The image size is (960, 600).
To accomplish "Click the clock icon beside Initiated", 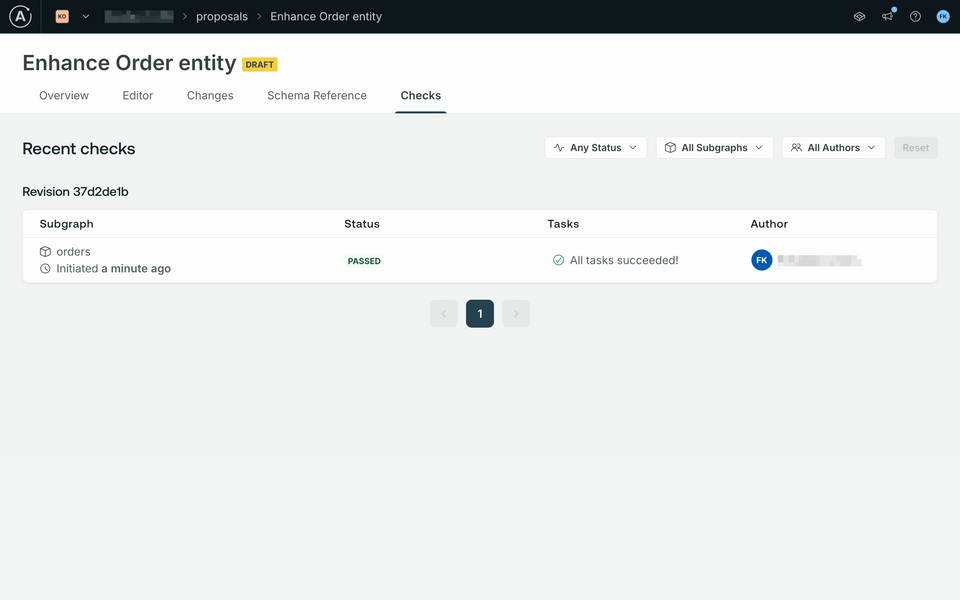I will pos(45,269).
